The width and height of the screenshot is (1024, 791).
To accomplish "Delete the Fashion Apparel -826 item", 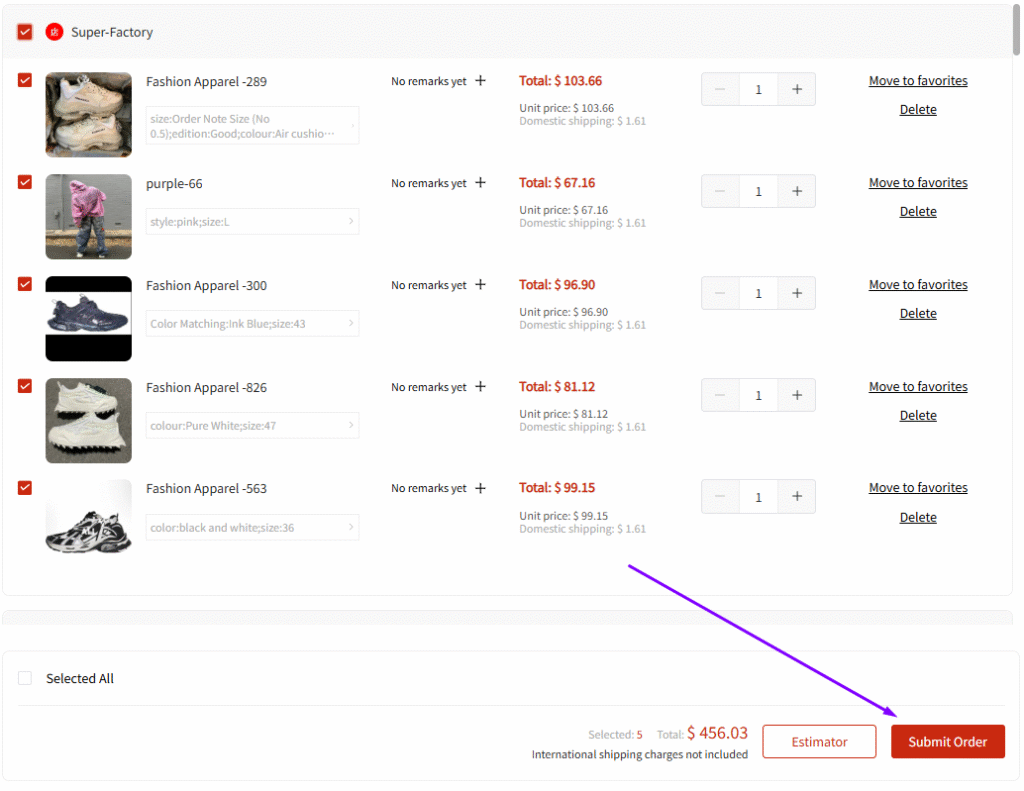I will pos(918,415).
